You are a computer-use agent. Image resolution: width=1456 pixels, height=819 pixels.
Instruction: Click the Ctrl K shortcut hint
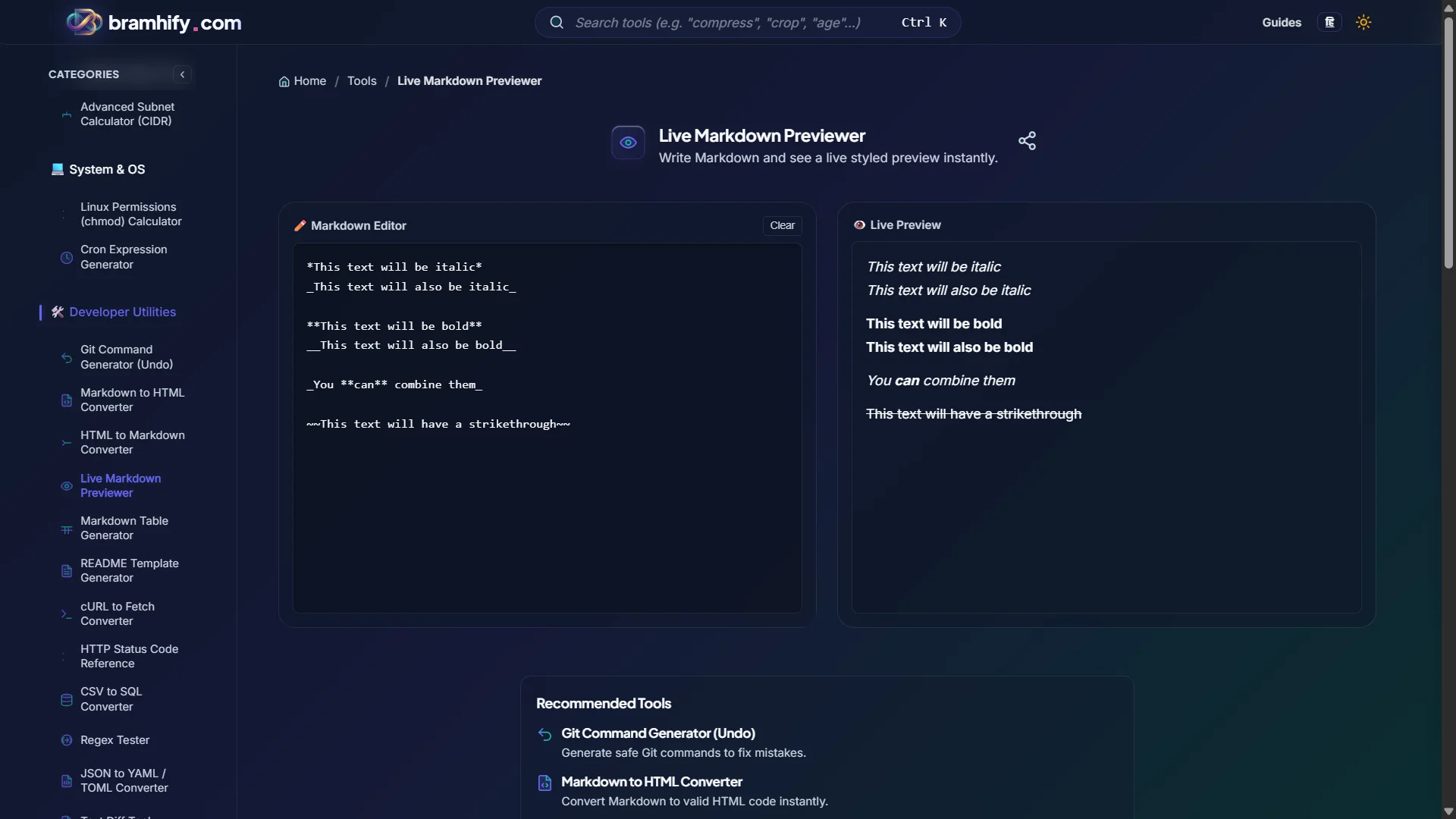click(924, 22)
